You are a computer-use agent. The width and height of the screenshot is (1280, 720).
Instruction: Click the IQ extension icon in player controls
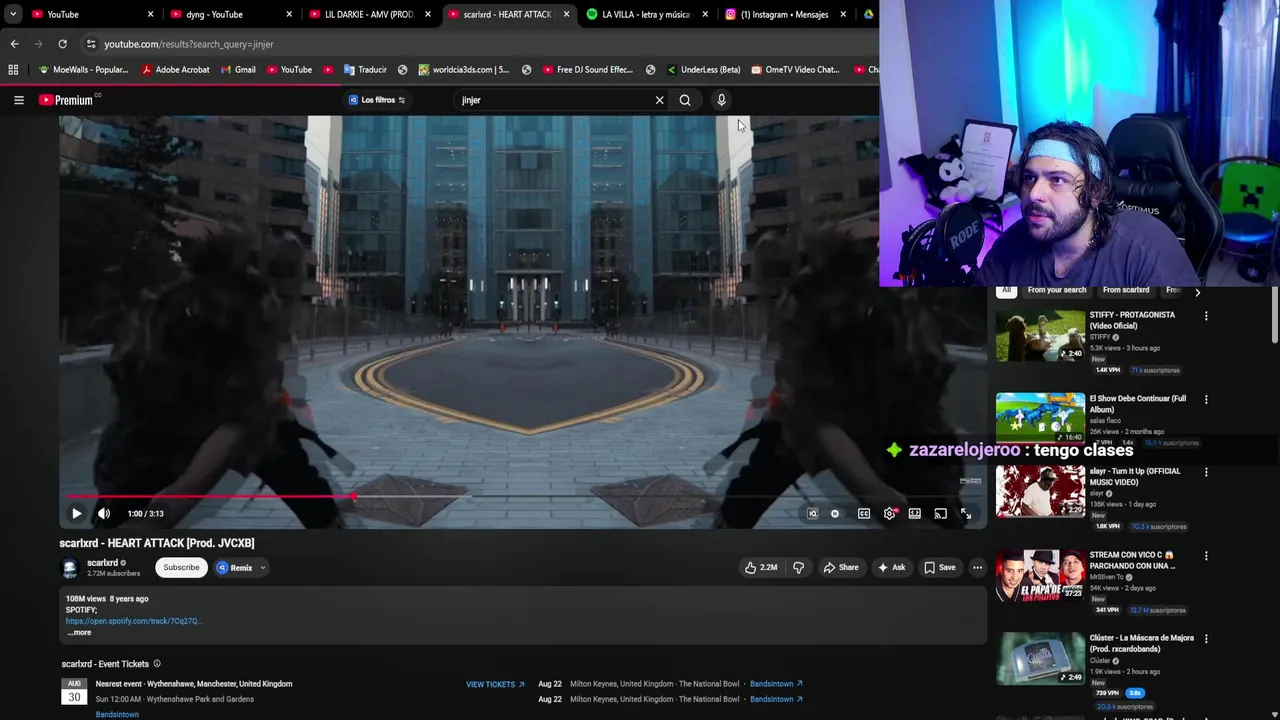812,514
